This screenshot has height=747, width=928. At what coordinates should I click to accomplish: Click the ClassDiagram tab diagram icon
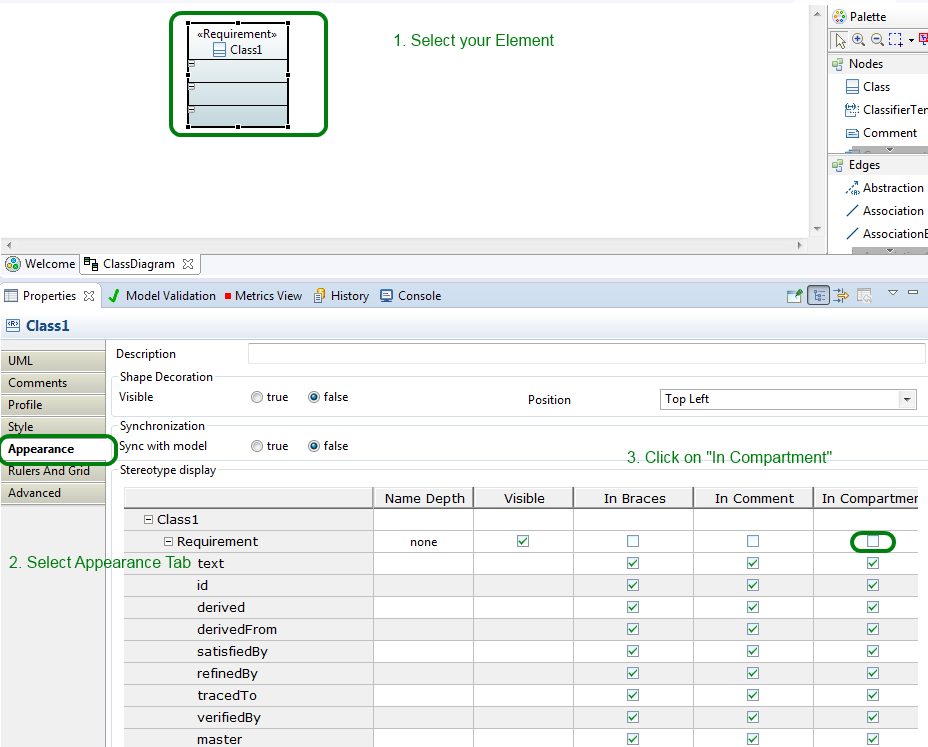pyautogui.click(x=91, y=263)
